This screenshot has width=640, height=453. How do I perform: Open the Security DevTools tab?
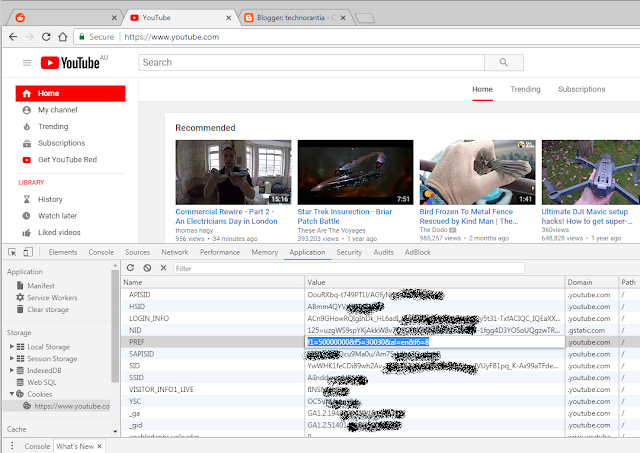point(349,252)
